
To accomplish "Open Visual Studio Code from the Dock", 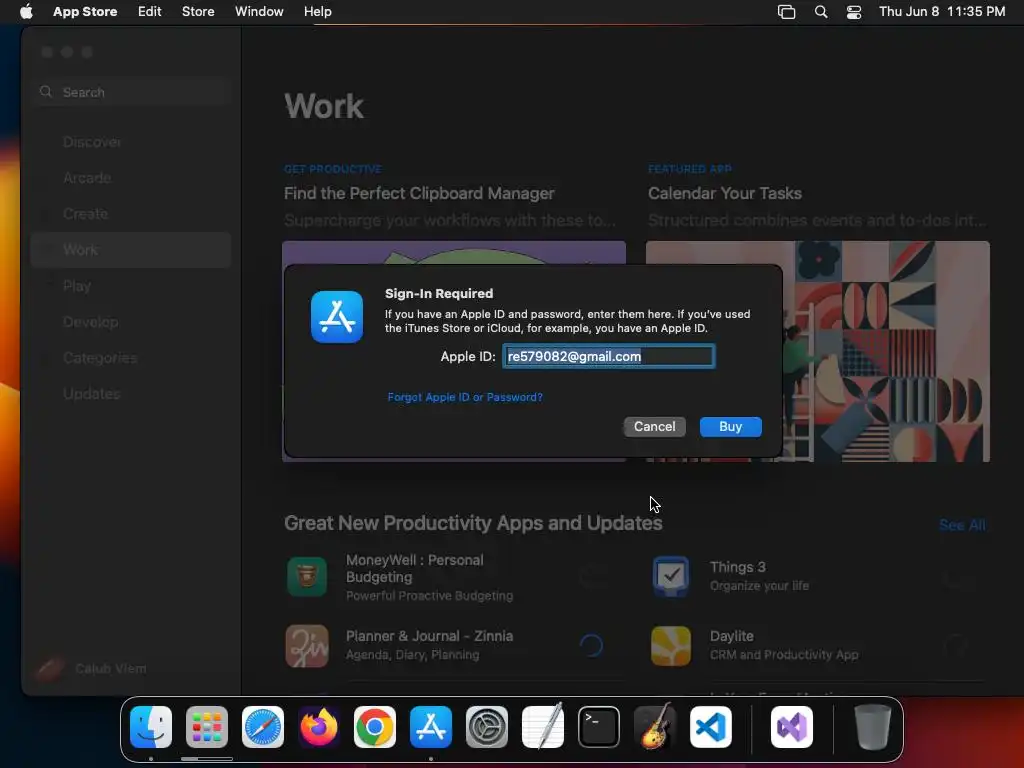I will [711, 727].
